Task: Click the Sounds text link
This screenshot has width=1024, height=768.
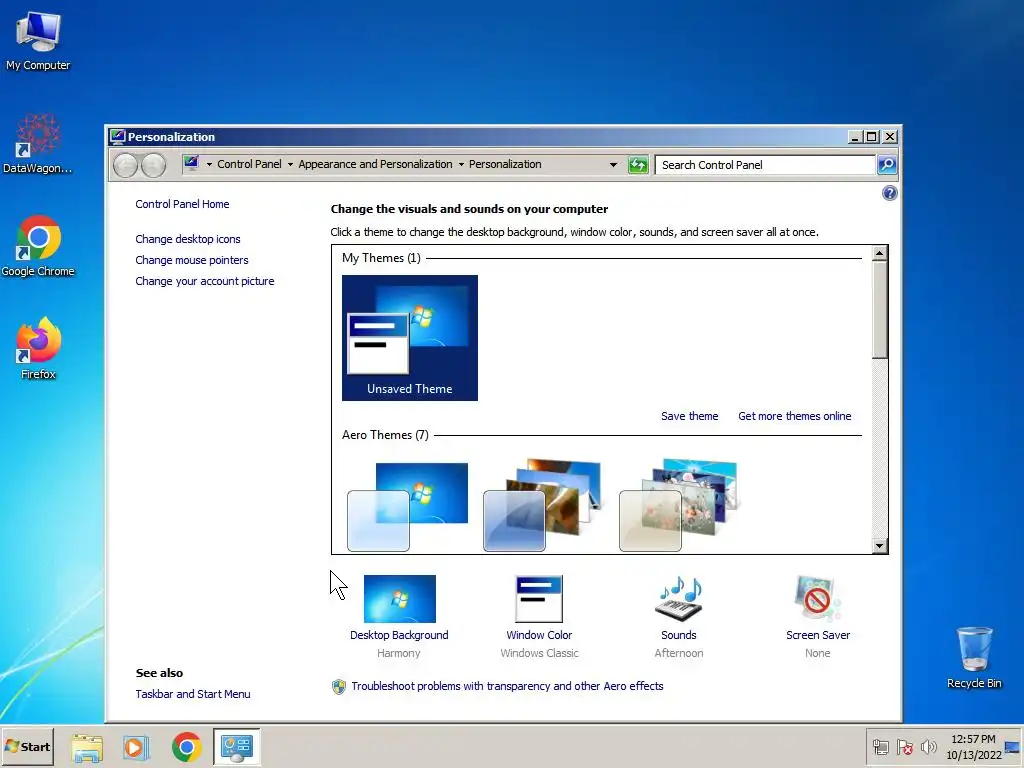Action: click(679, 635)
